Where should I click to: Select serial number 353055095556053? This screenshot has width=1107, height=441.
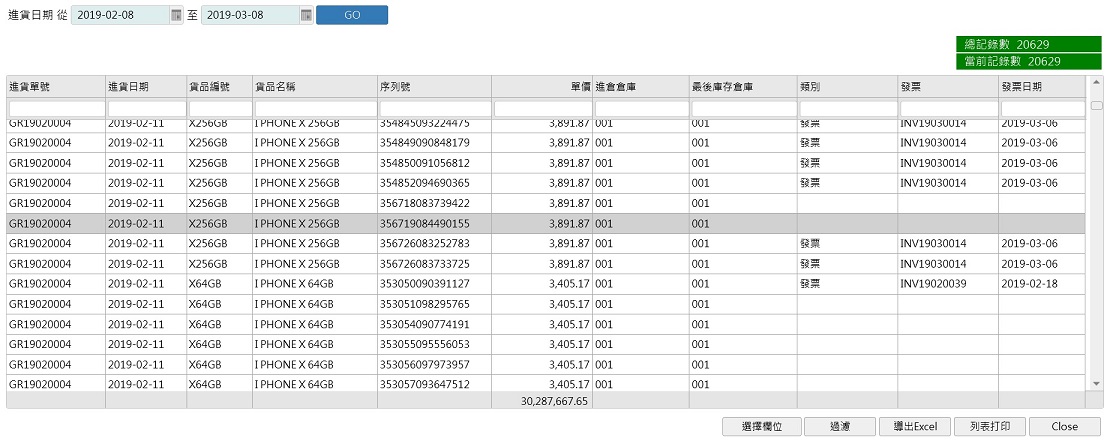point(424,344)
